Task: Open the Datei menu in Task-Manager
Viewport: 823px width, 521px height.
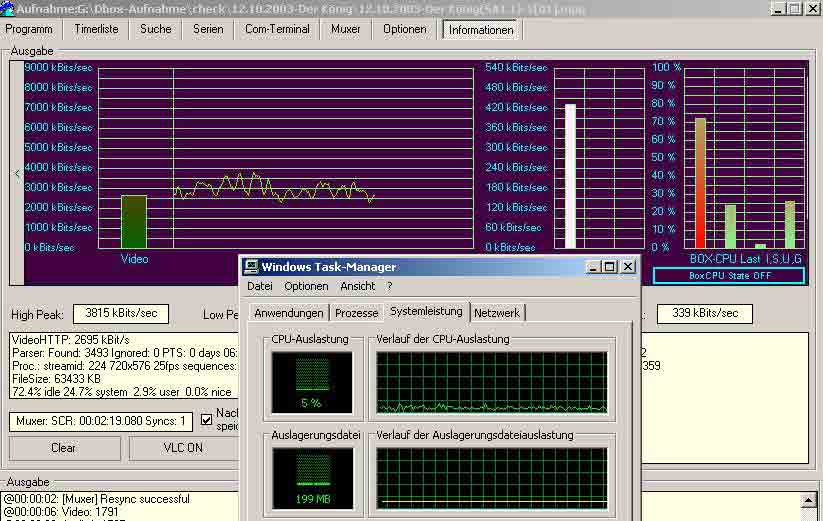Action: pyautogui.click(x=260, y=286)
